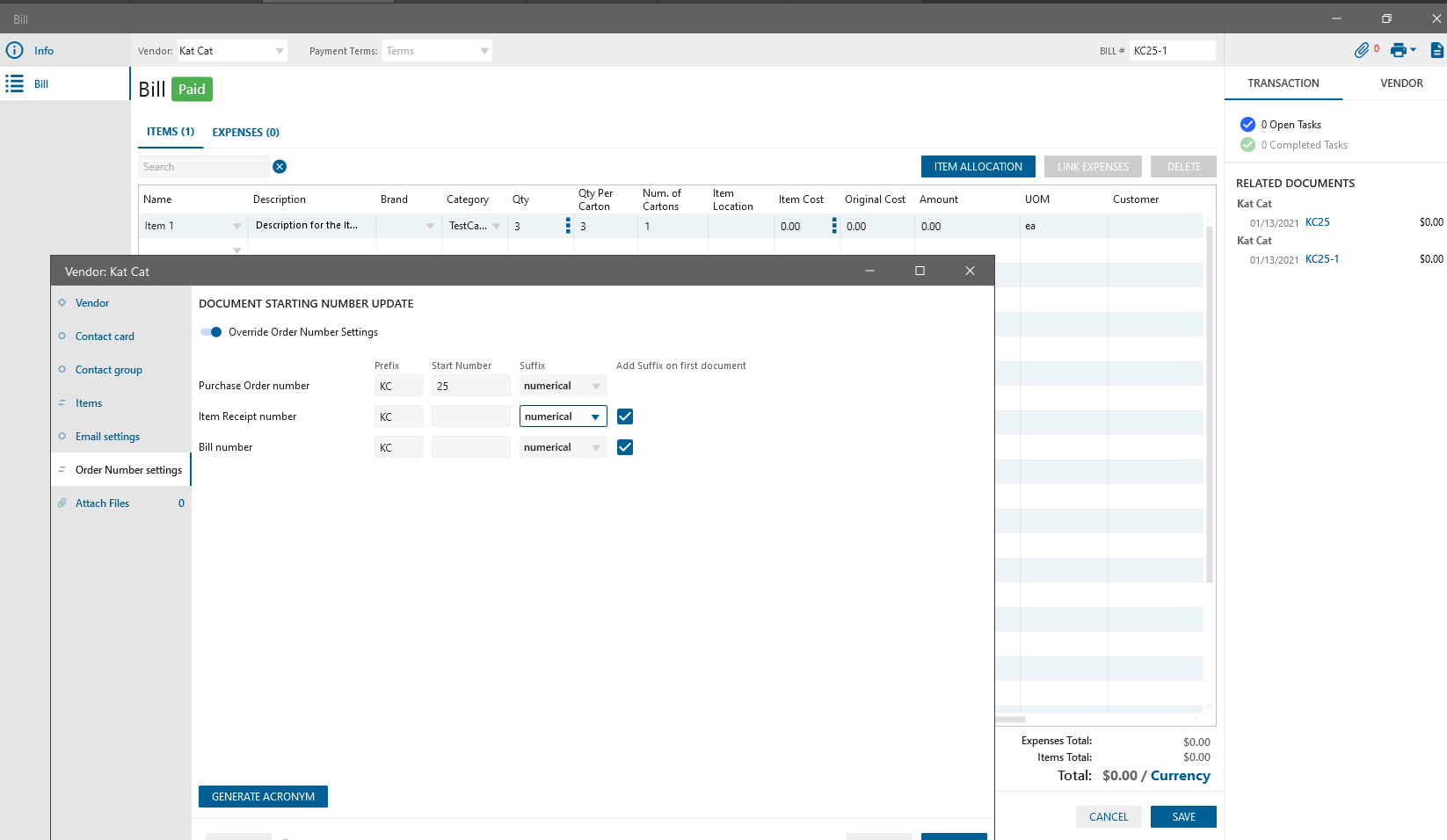Click the GENERATE ACRONYM button
1447x840 pixels.
pos(263,797)
